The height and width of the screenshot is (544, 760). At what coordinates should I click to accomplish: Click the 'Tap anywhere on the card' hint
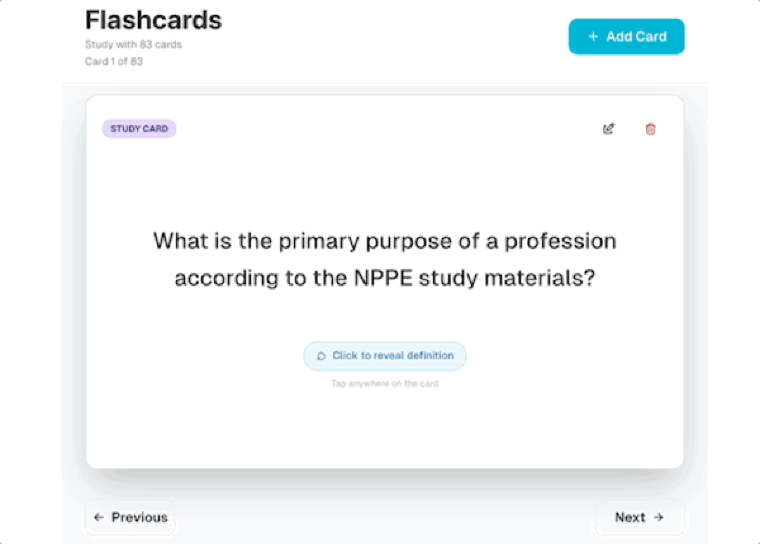(385, 383)
